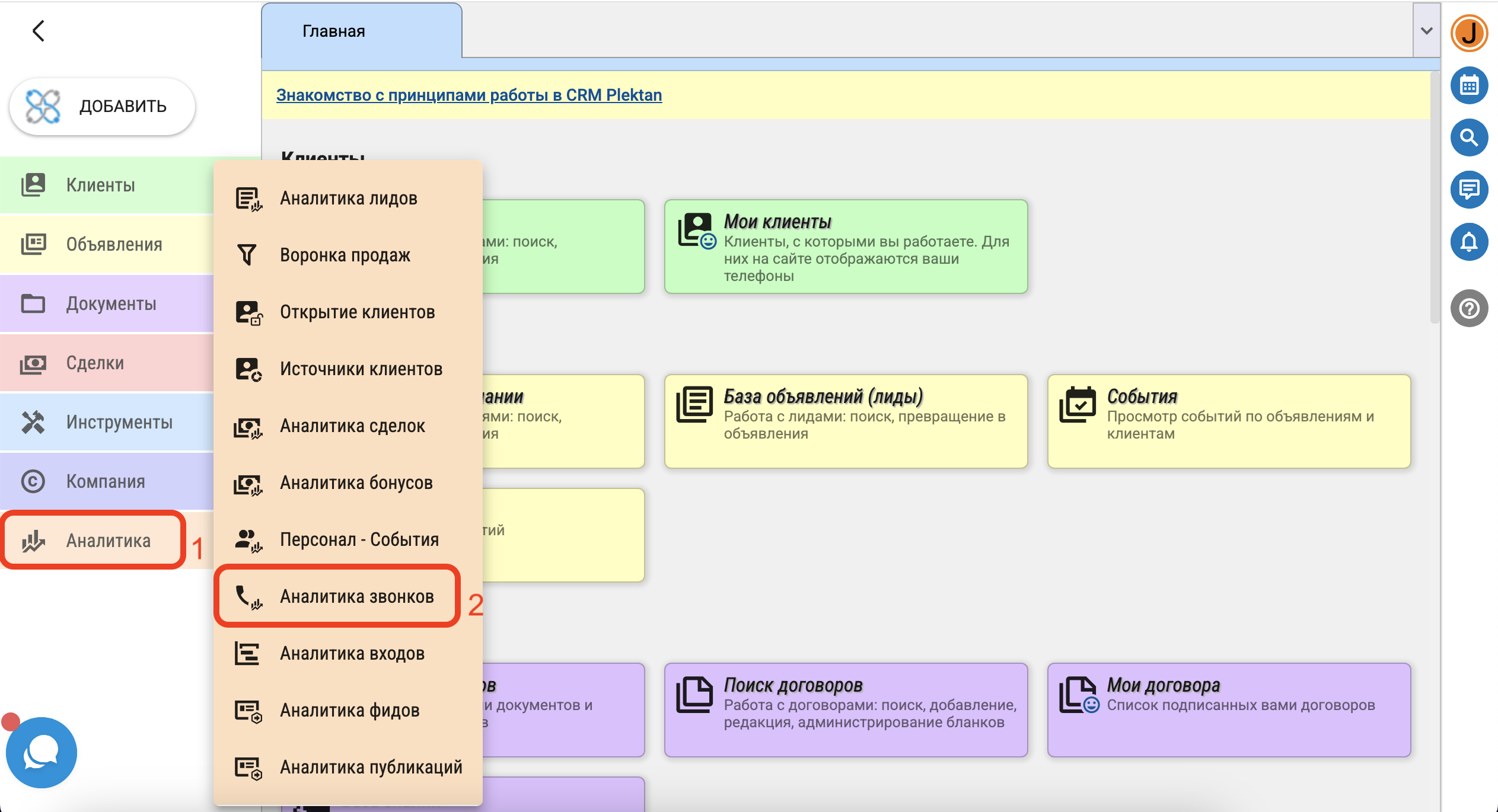Click the calendar icon in right sidebar
The width and height of the screenshot is (1498, 812).
[x=1469, y=86]
